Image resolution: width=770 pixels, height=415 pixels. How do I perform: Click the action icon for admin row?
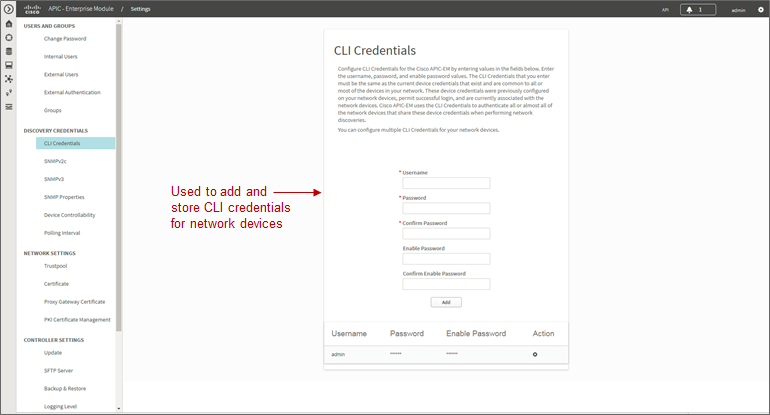coord(535,354)
